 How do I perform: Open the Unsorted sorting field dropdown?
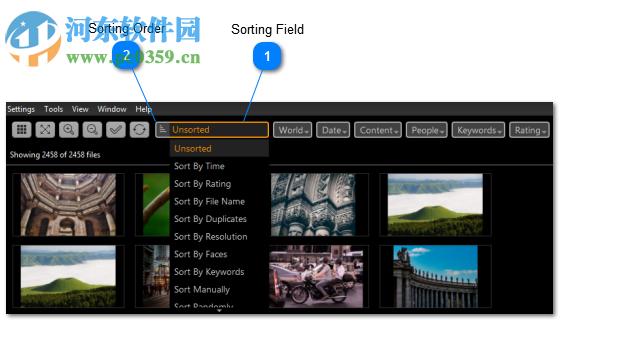click(x=219, y=130)
